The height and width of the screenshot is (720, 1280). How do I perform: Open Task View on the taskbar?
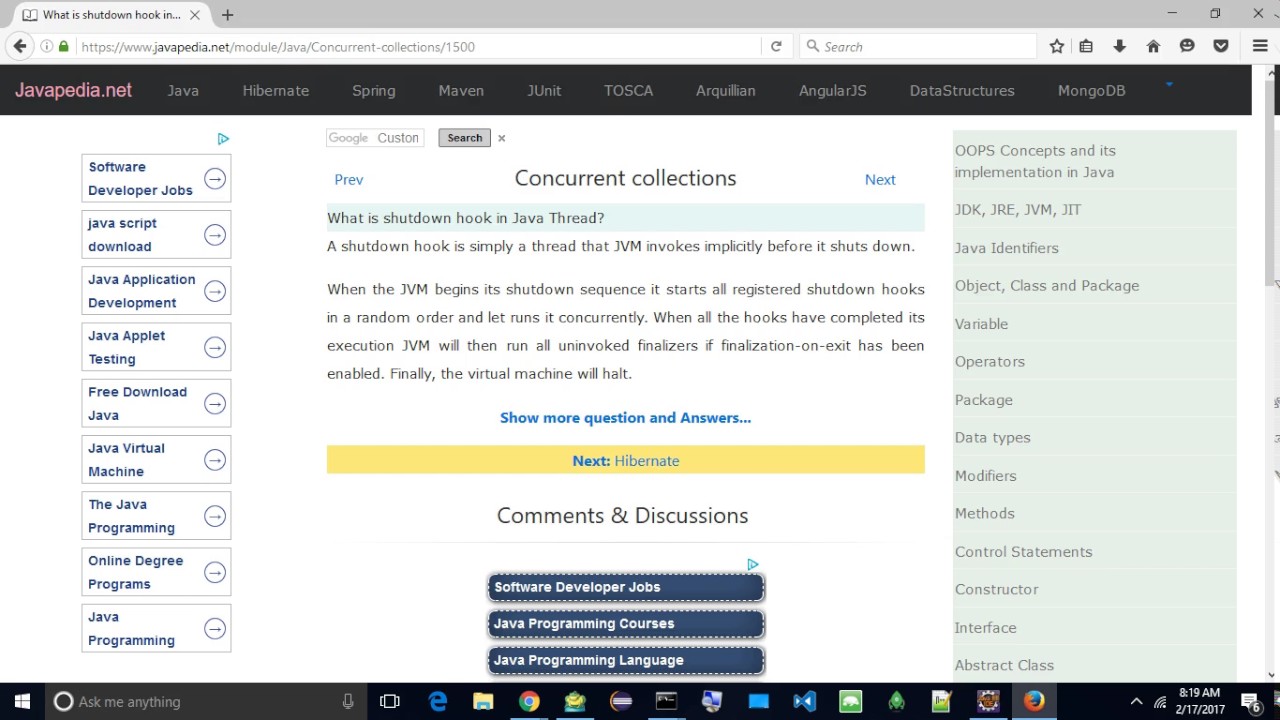390,701
